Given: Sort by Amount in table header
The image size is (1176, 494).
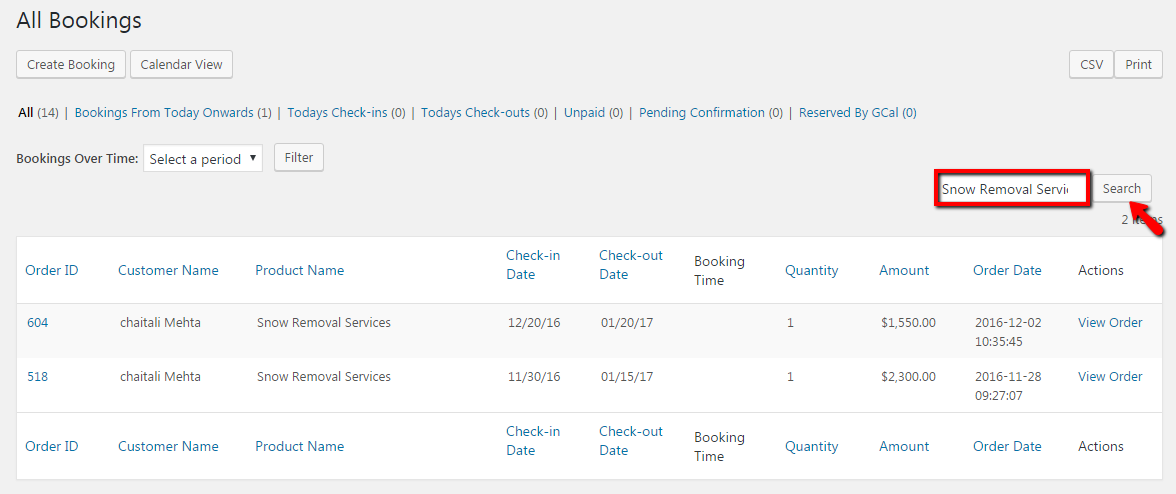Looking at the screenshot, I should point(904,271).
